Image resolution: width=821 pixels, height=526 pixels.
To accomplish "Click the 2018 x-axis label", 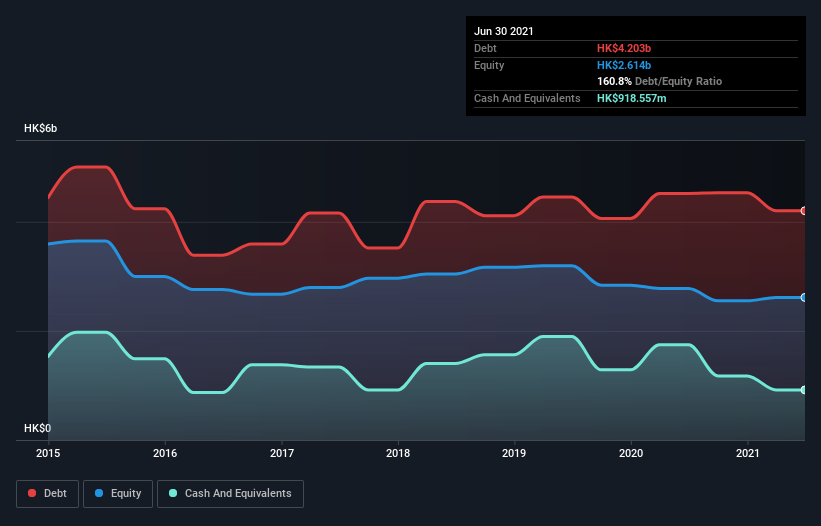I will coord(398,453).
